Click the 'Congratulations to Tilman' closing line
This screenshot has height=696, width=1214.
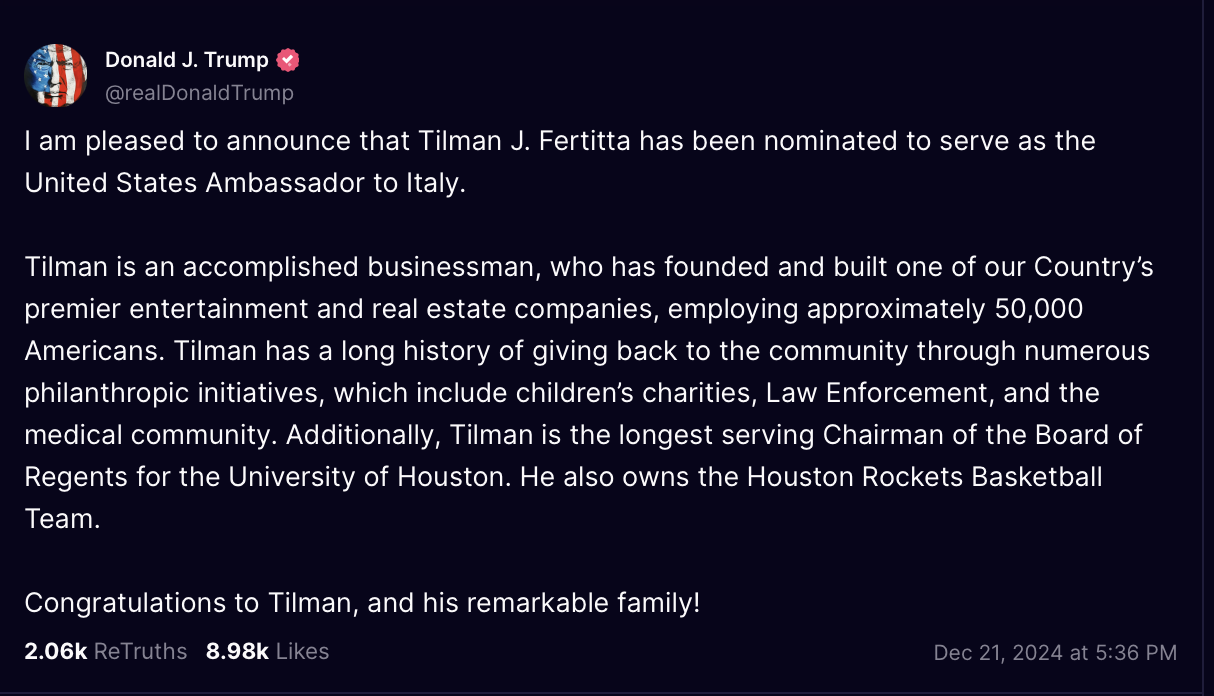click(190, 603)
